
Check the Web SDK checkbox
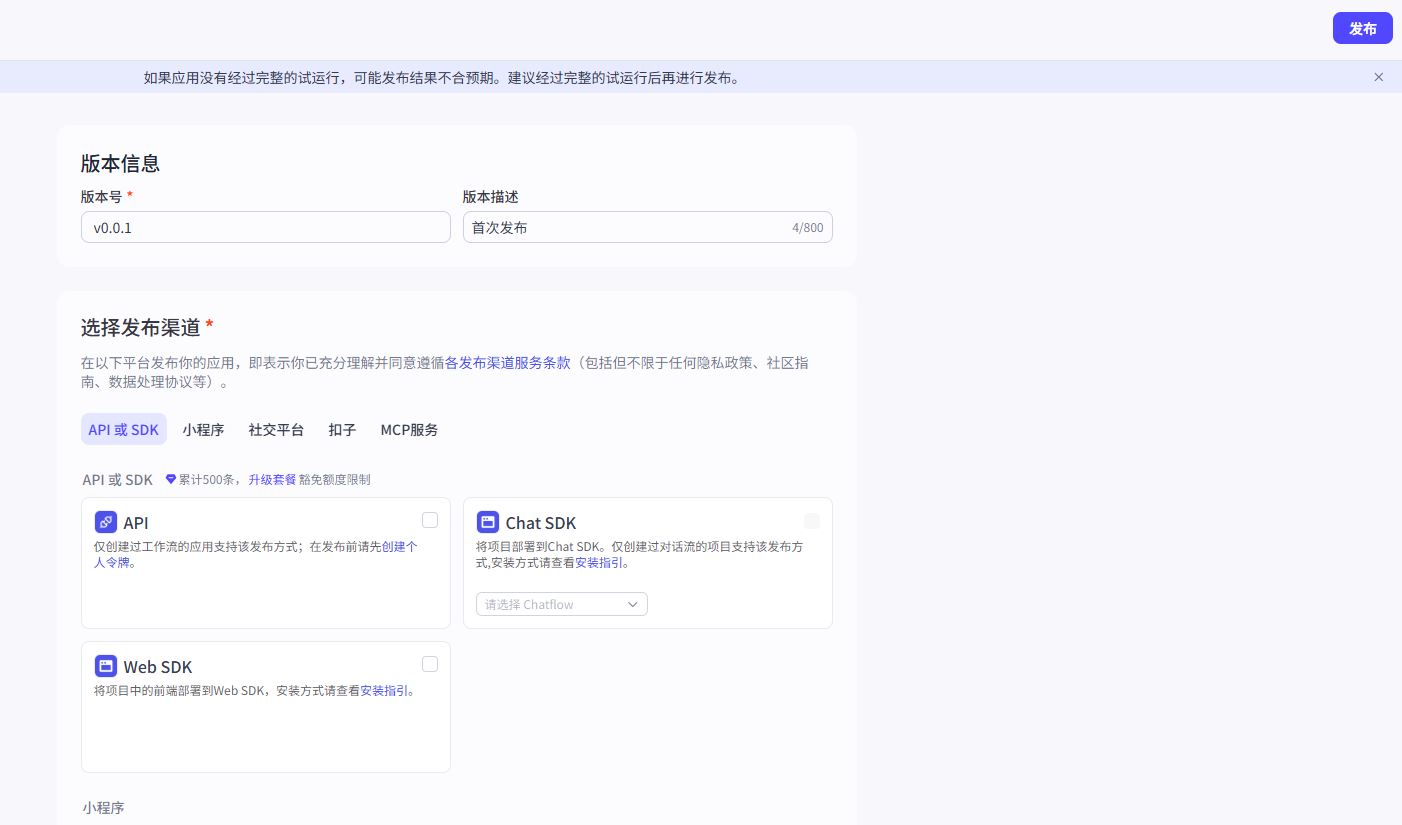(429, 663)
